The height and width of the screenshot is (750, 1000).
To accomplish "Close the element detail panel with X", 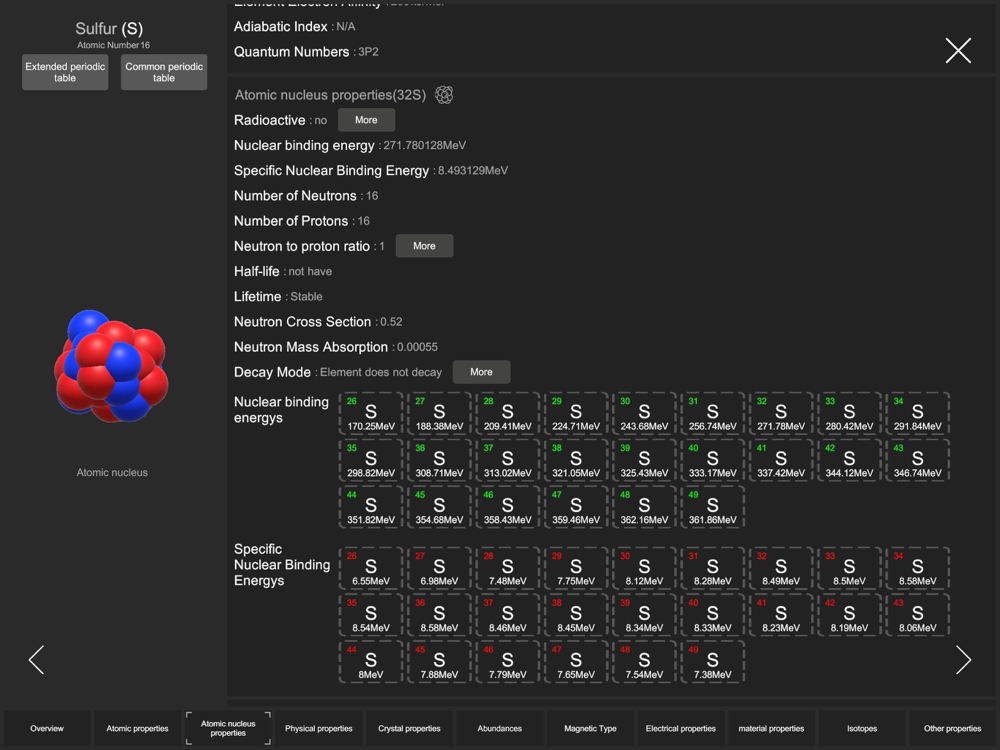I will click(958, 51).
